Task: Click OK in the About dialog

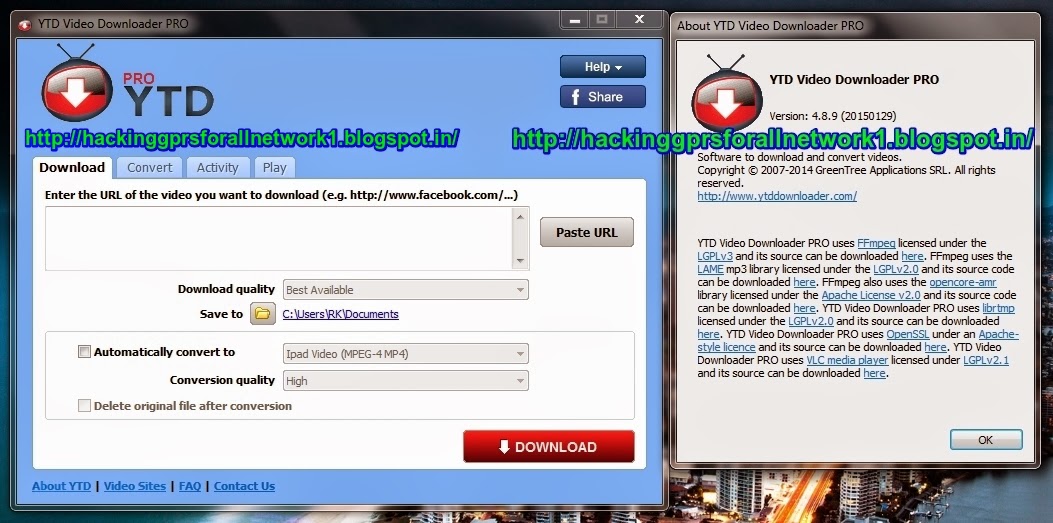Action: 985,440
